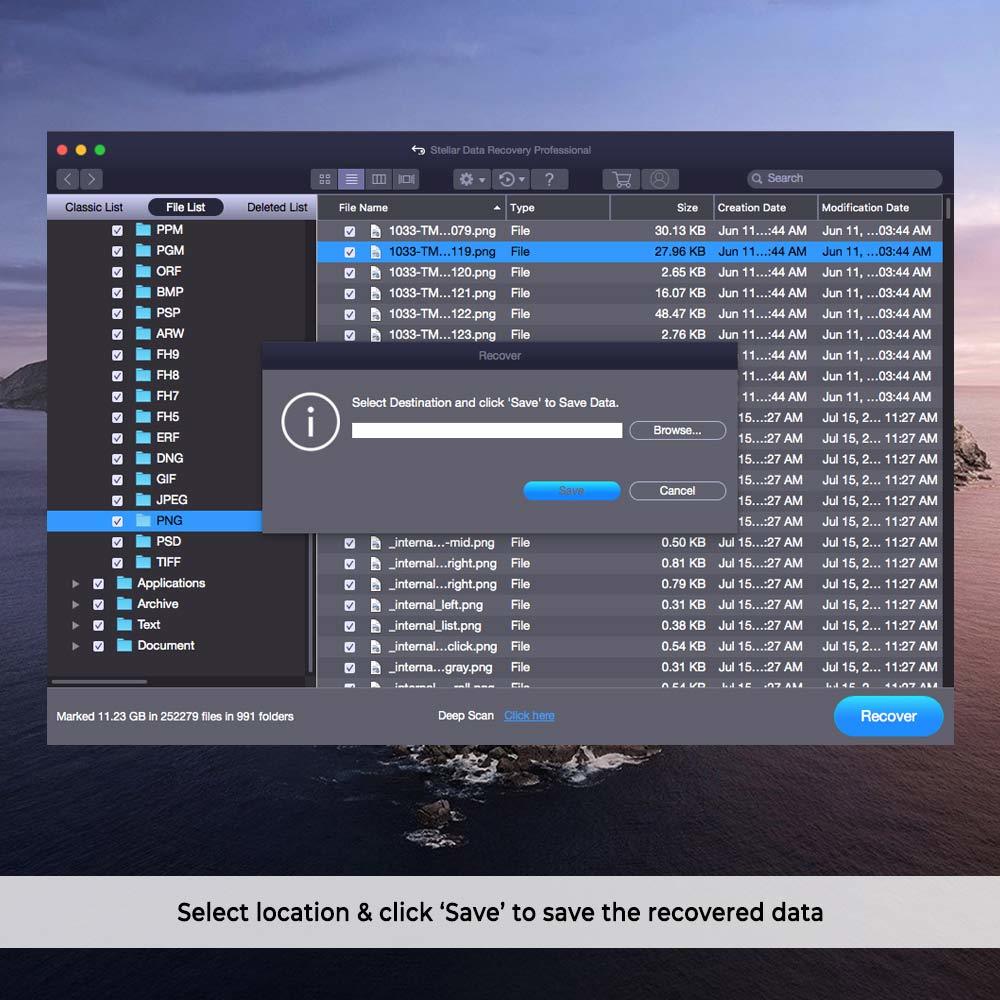Expand the Document folder tree

point(75,646)
